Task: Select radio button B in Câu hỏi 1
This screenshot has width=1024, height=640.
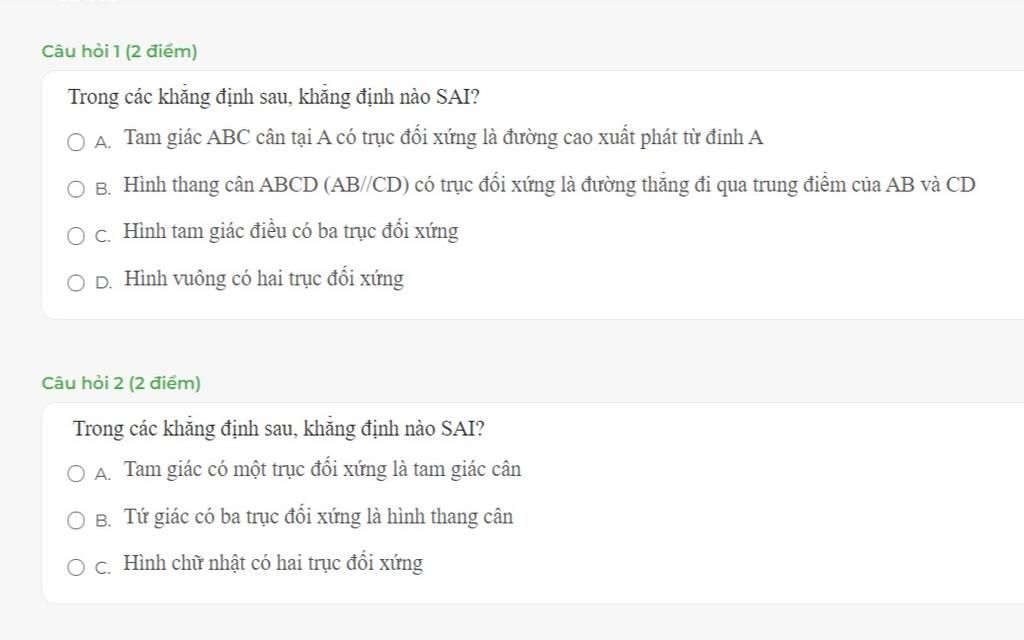Action: coord(76,189)
